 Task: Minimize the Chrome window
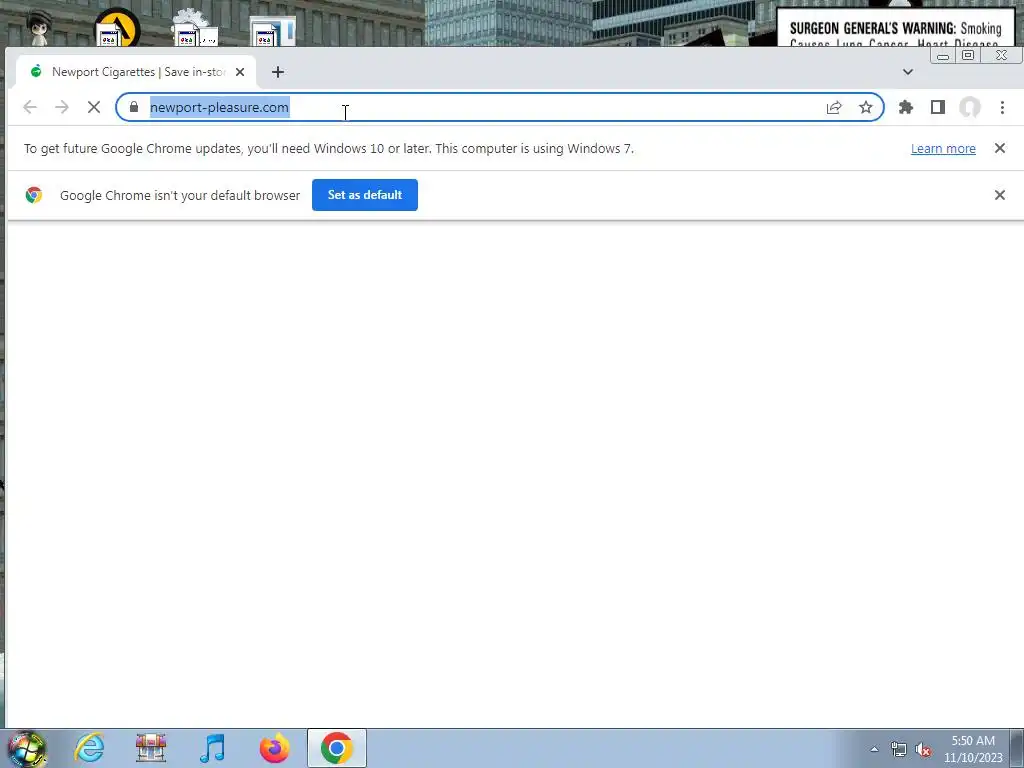pyautogui.click(x=943, y=56)
